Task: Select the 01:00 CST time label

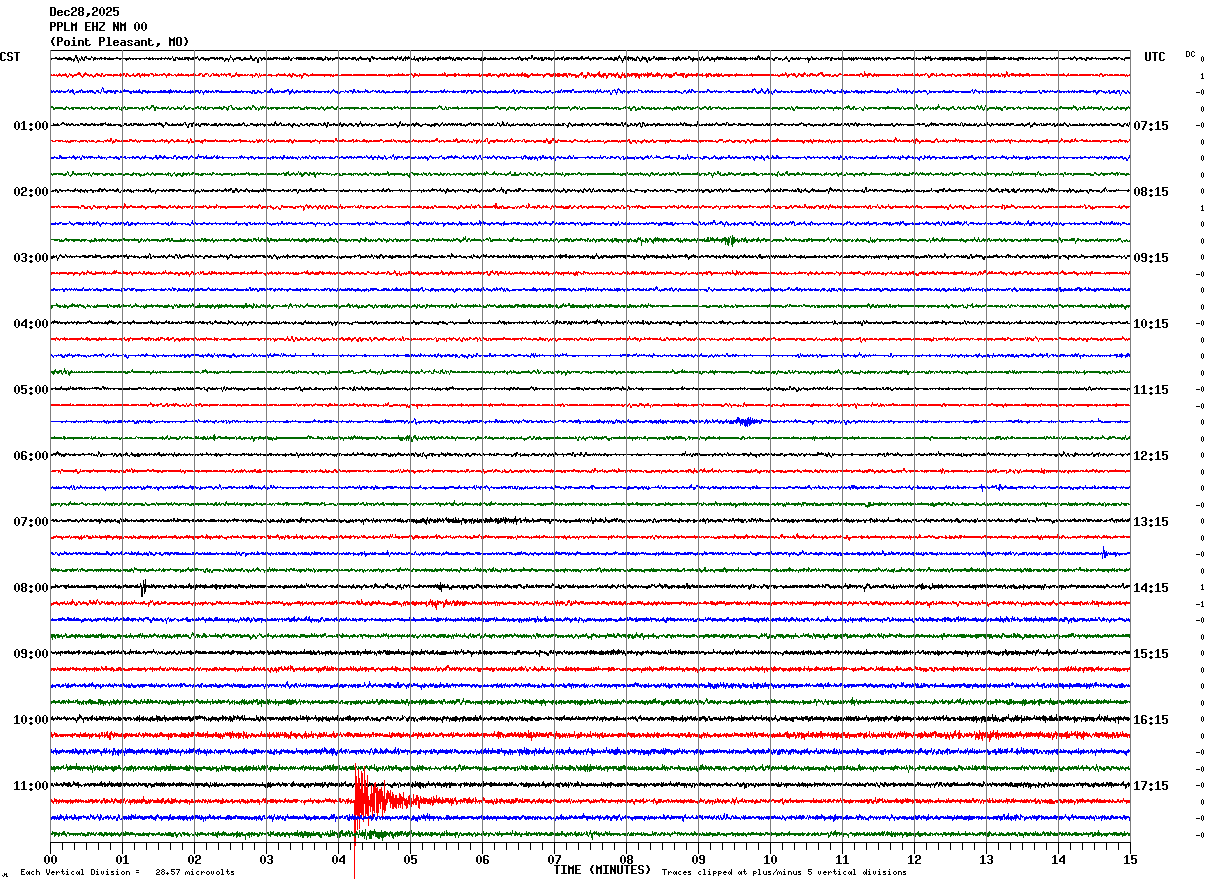Action: (30, 126)
